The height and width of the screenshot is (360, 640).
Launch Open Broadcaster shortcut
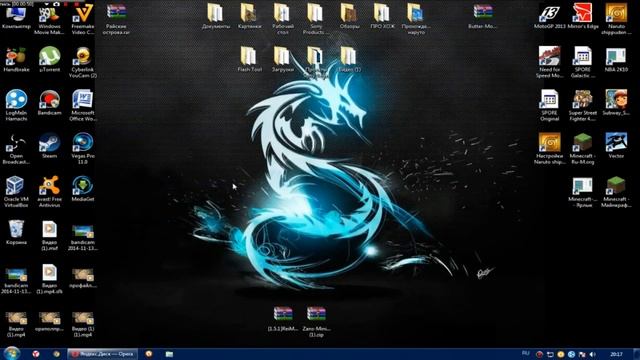point(16,149)
